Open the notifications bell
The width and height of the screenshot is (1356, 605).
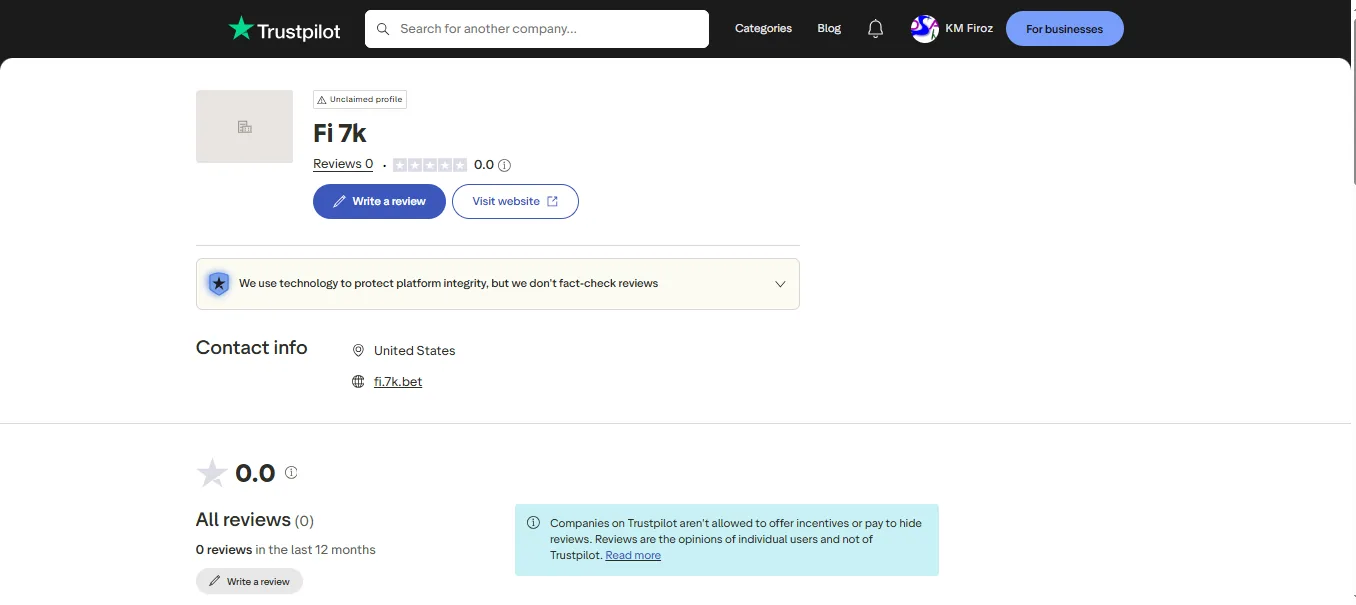[x=875, y=29]
